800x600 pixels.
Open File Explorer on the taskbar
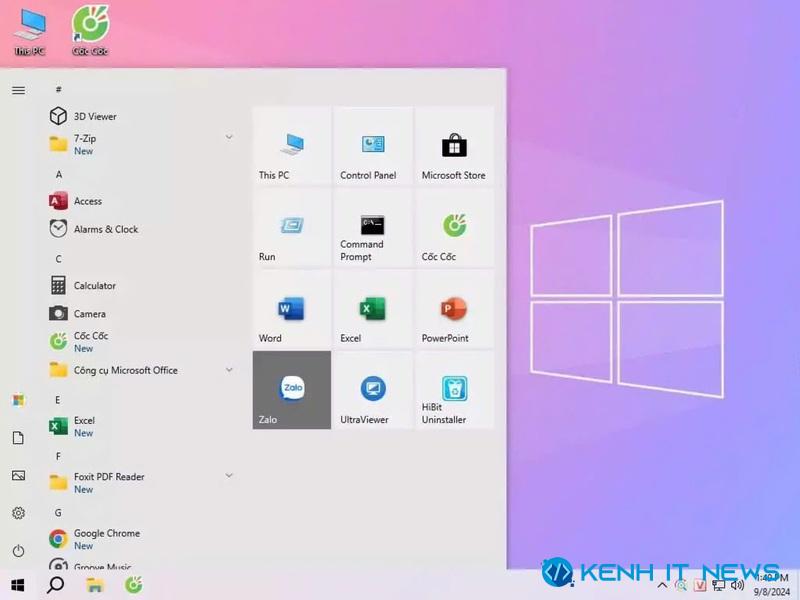(95, 585)
